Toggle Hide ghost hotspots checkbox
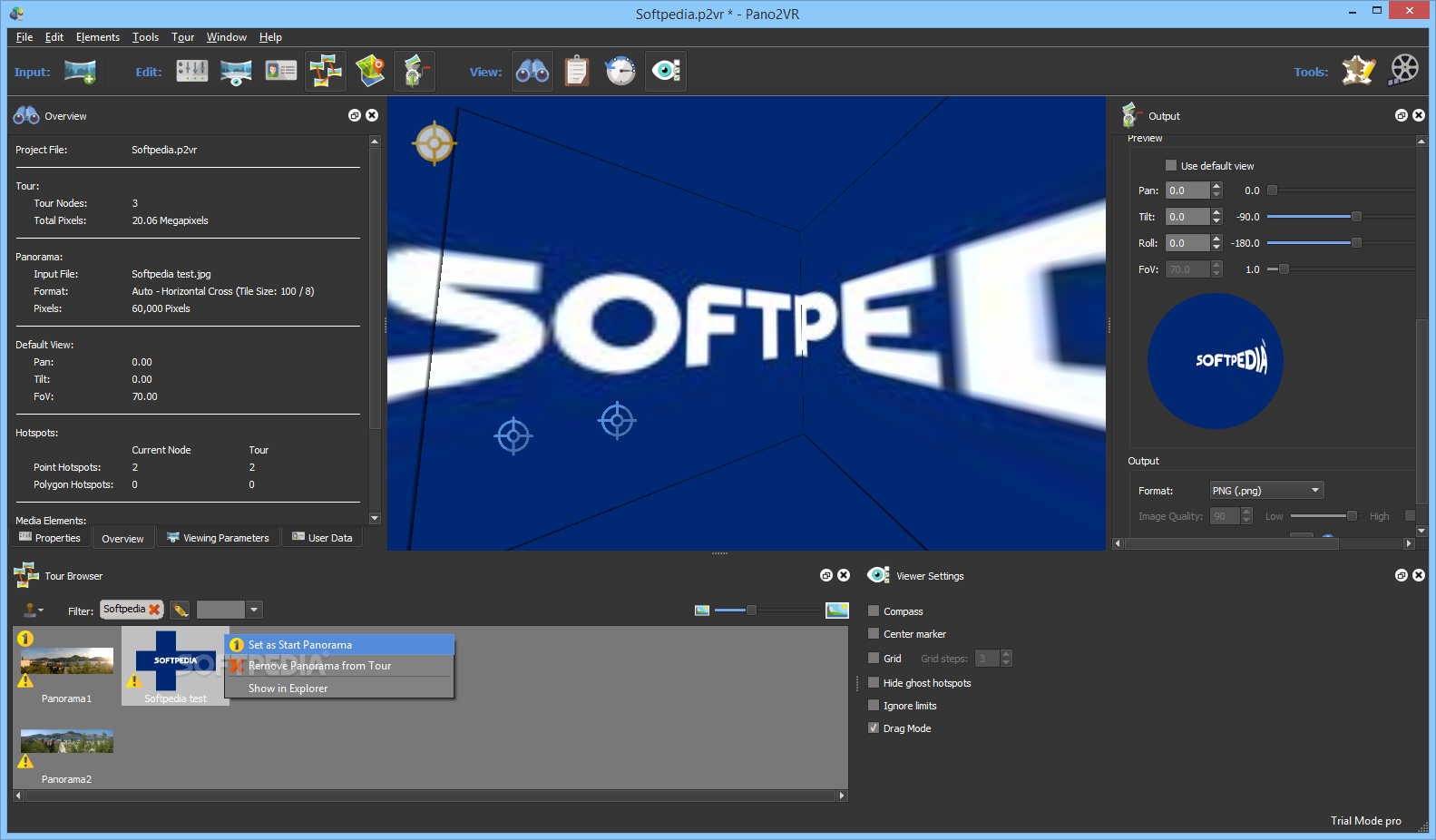Viewport: 1436px width, 840px height. click(x=874, y=682)
